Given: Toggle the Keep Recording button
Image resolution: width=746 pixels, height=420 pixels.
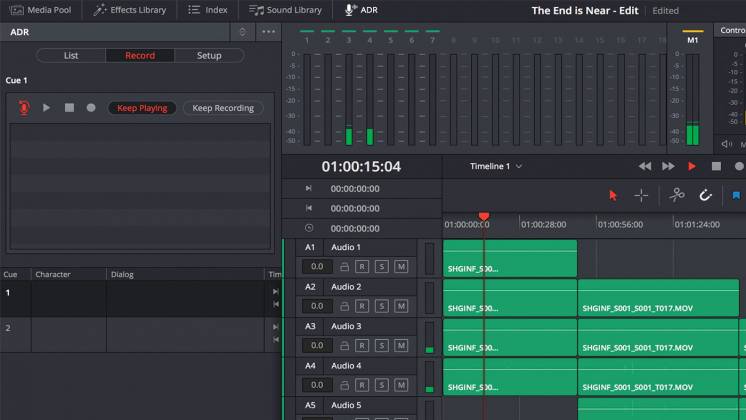Looking at the screenshot, I should [x=223, y=108].
